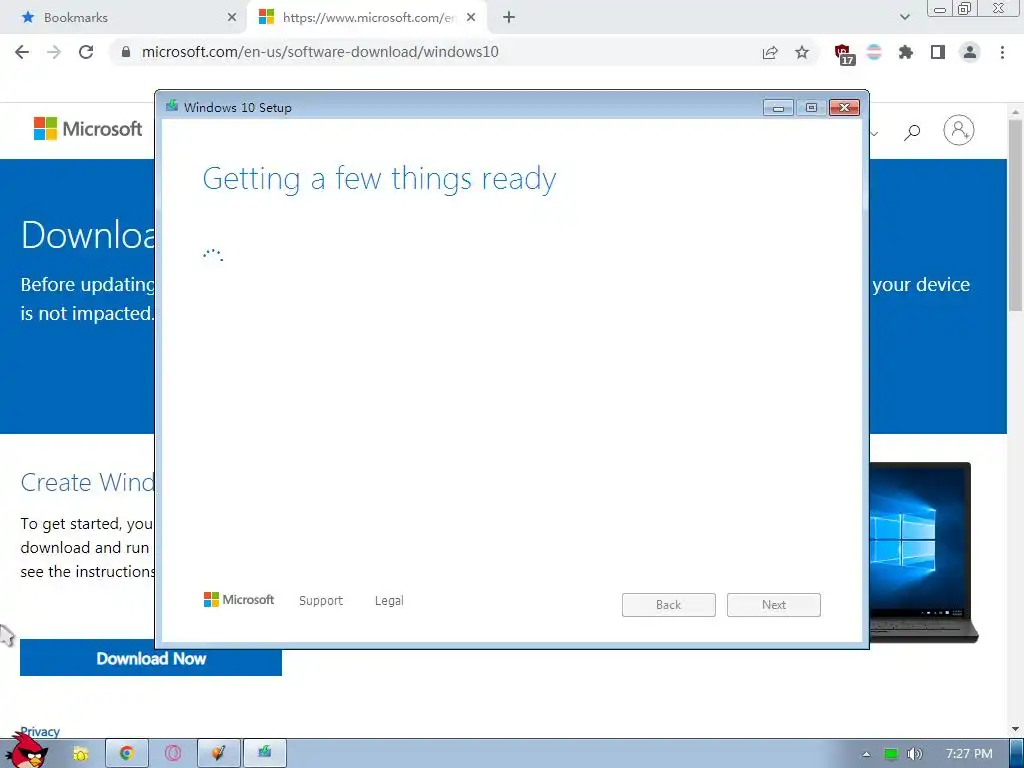Click the scrollbar down arrow
This screenshot has height=768, width=1024.
1015,729
